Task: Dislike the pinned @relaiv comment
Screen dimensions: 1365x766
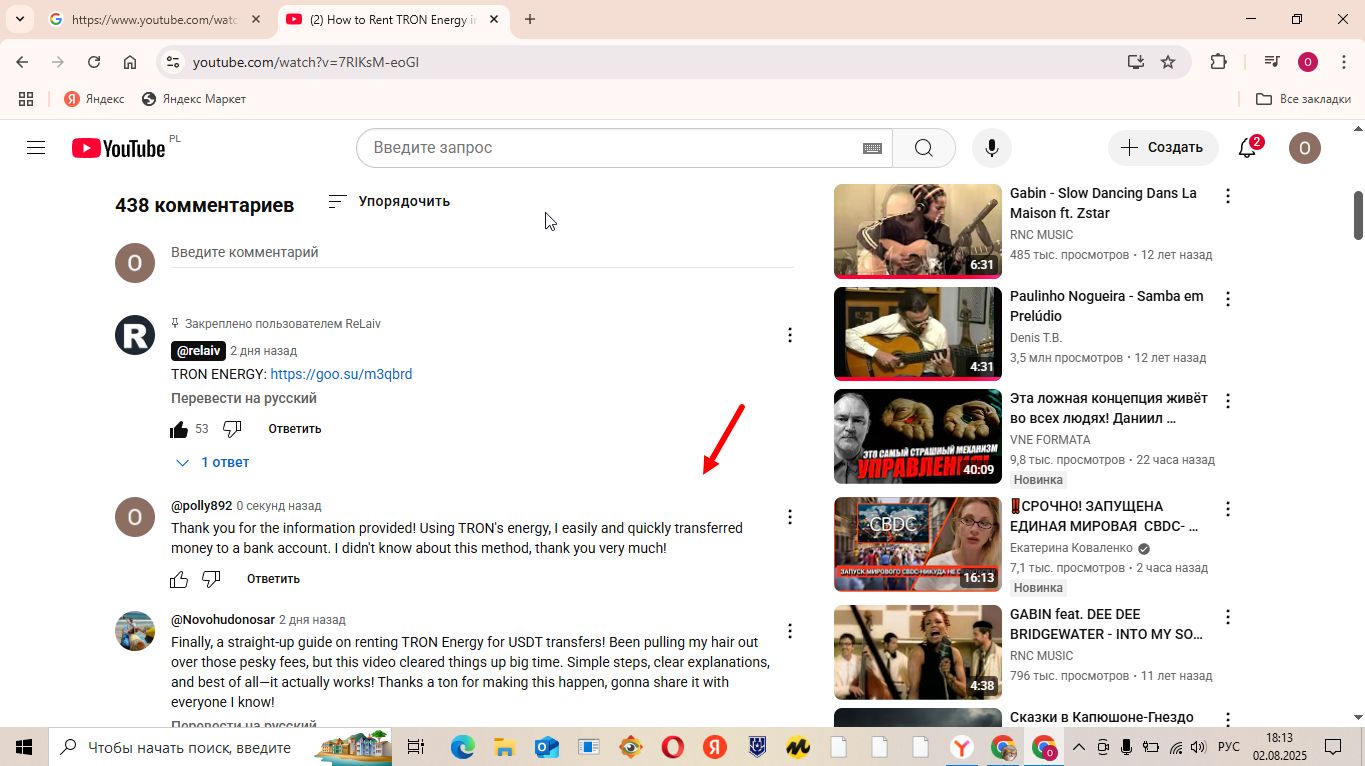Action: 232,429
